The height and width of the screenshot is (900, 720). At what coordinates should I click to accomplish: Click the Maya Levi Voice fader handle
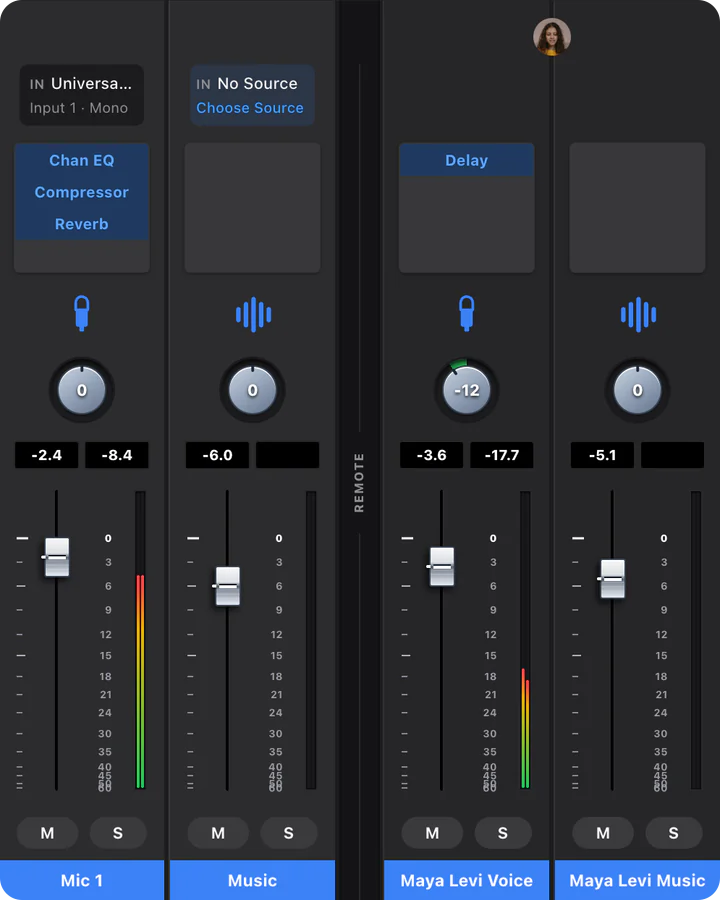pyautogui.click(x=442, y=567)
